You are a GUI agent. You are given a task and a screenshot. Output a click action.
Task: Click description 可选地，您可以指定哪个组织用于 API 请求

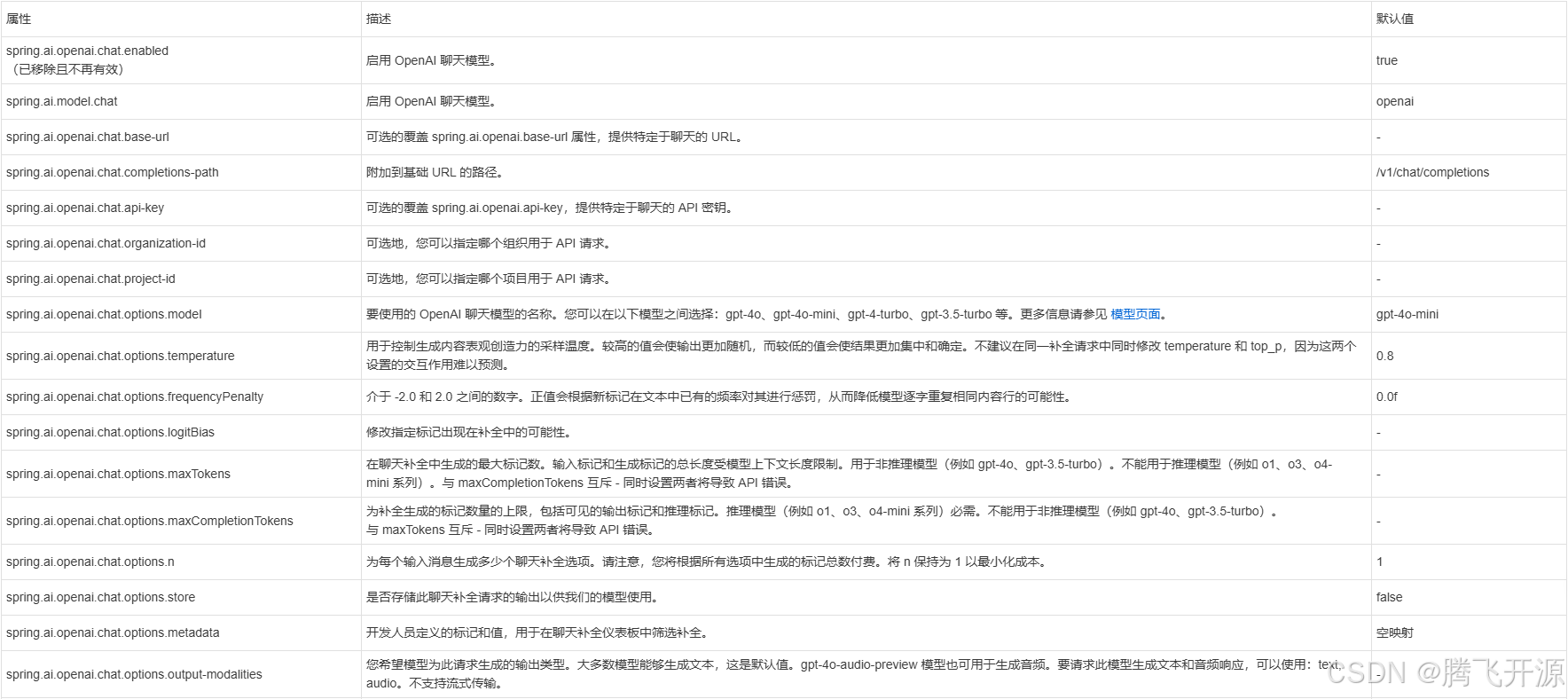point(489,243)
